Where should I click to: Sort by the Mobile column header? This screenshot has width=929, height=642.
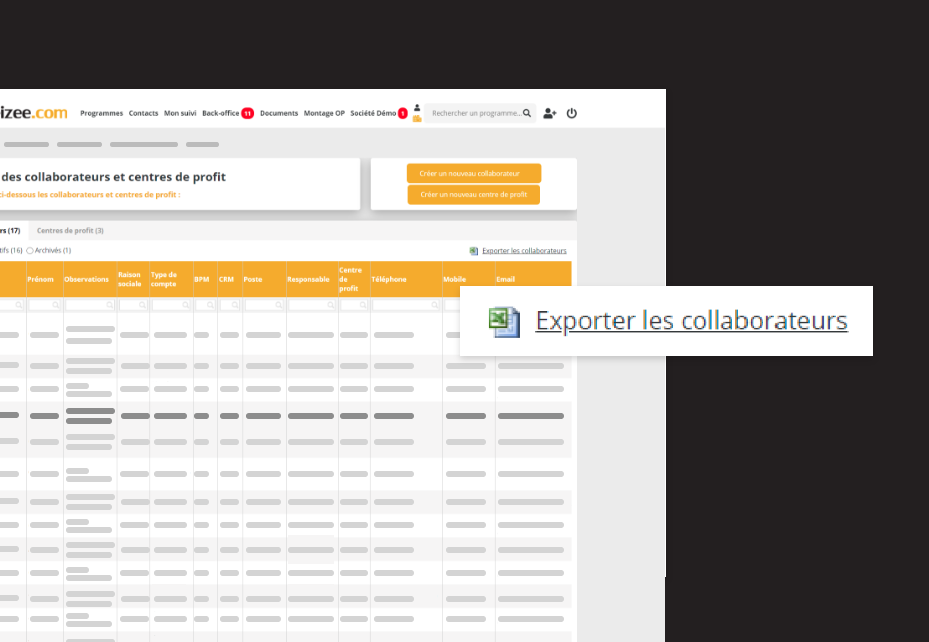[x=454, y=279]
